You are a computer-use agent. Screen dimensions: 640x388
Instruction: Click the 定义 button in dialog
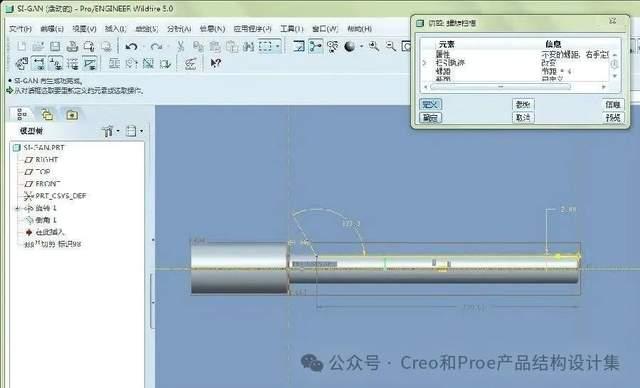pyautogui.click(x=430, y=104)
